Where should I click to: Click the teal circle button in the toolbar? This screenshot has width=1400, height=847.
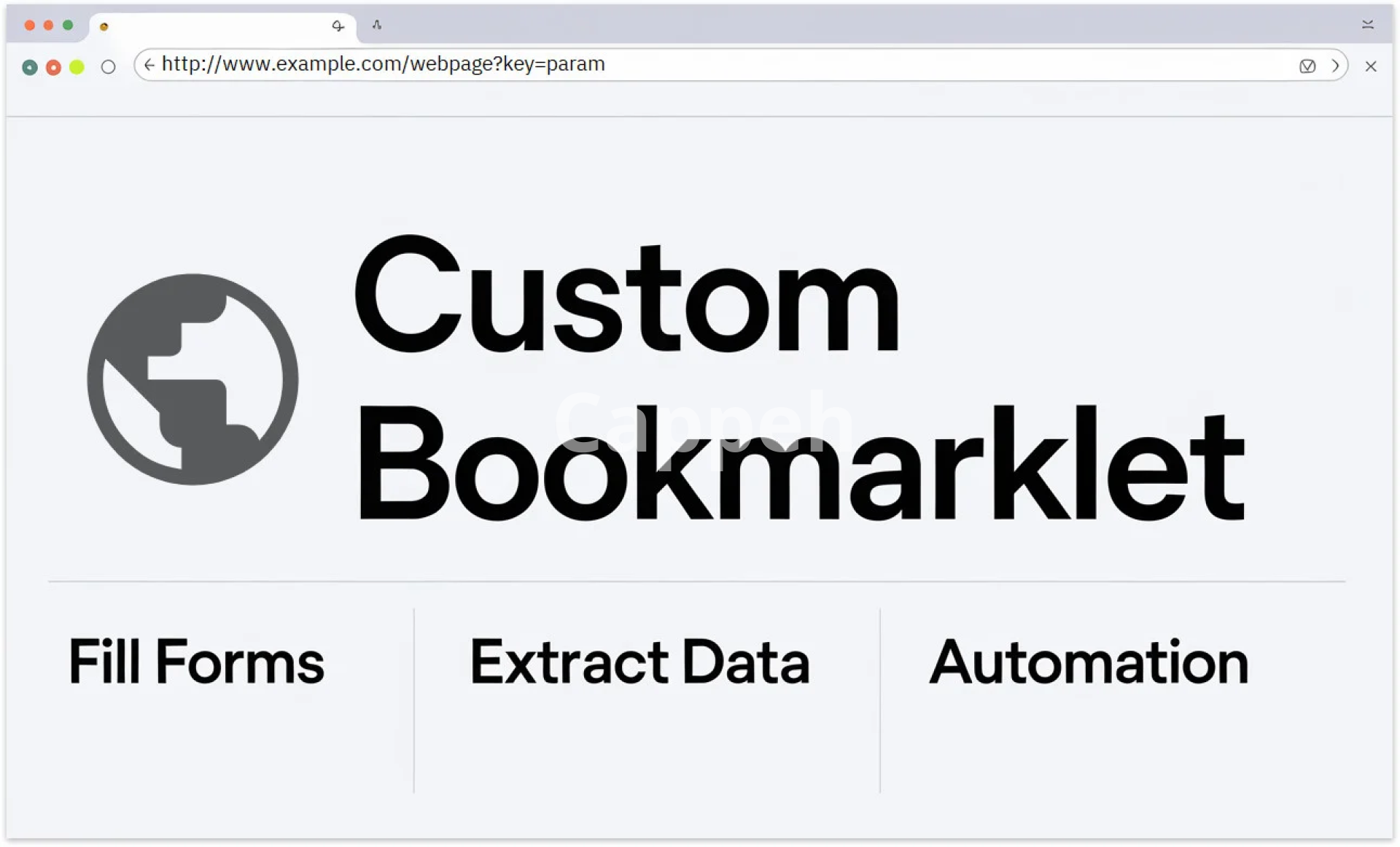[30, 67]
